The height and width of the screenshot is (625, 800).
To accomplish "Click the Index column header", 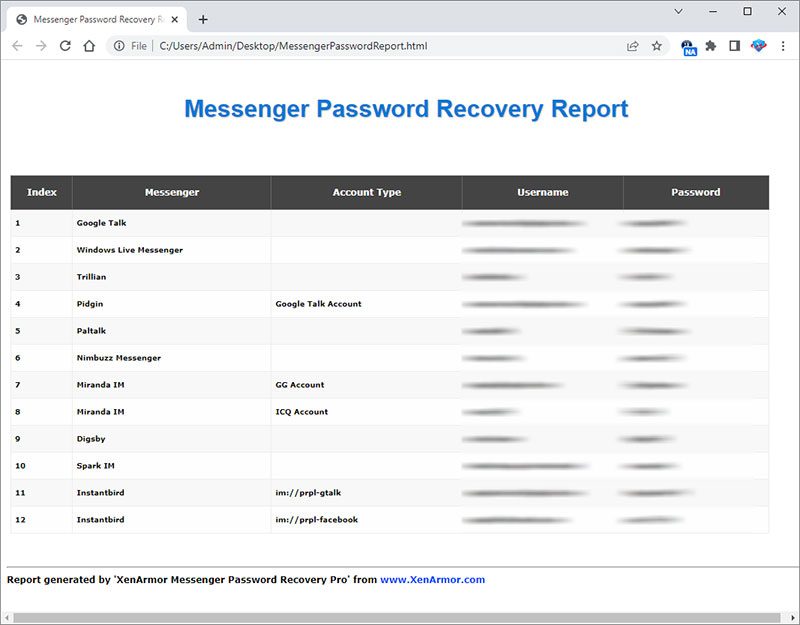I will click(42, 192).
